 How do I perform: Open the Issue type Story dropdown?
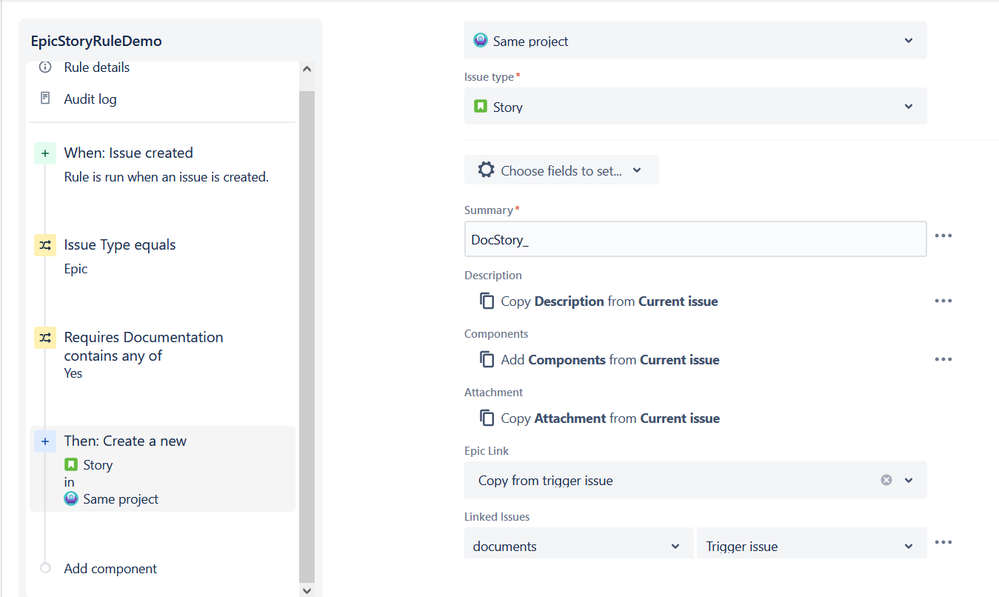[695, 106]
